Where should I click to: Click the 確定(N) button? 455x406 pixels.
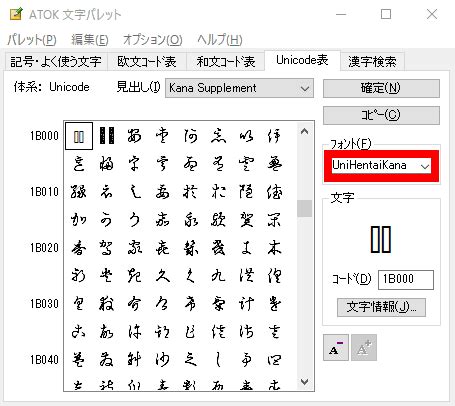click(x=381, y=88)
